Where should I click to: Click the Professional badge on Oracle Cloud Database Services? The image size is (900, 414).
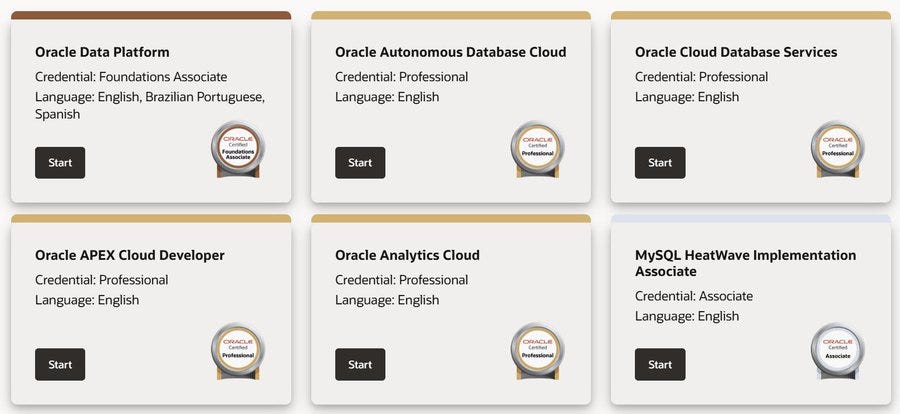tap(837, 149)
